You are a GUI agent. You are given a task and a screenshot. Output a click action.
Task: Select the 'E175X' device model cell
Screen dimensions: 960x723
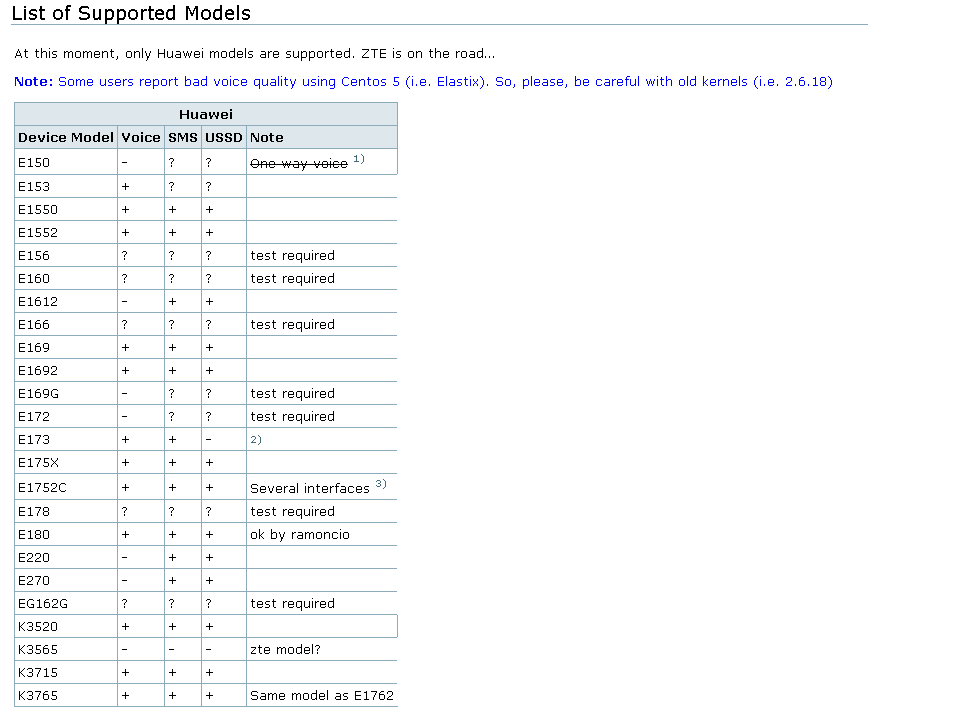coord(66,462)
